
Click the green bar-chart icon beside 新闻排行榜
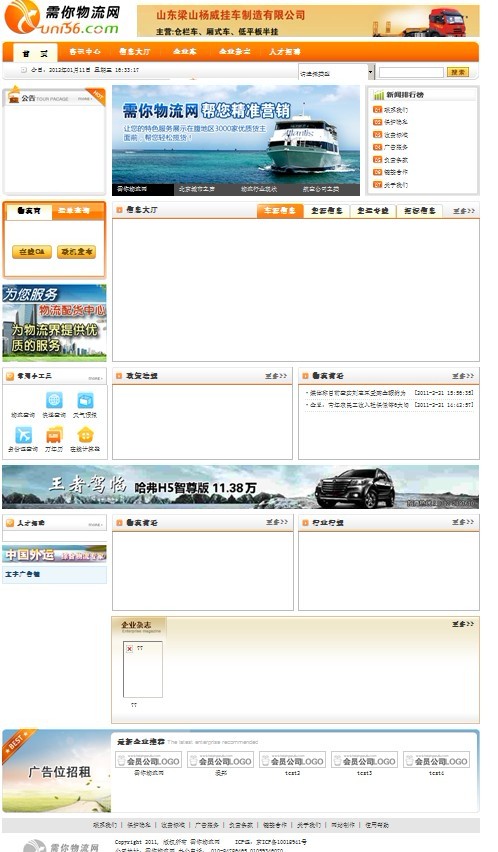[379, 95]
